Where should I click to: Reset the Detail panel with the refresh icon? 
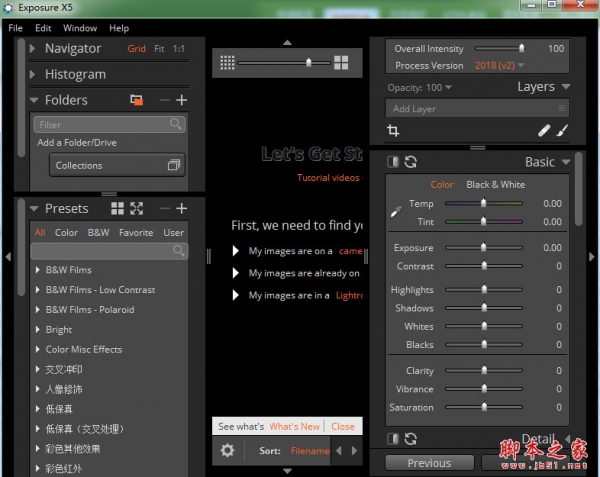[411, 439]
